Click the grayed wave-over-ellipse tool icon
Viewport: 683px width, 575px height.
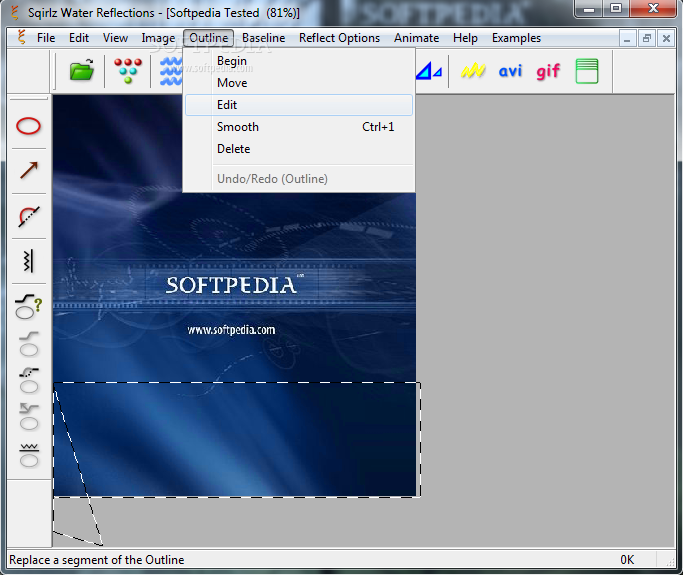pos(29,456)
